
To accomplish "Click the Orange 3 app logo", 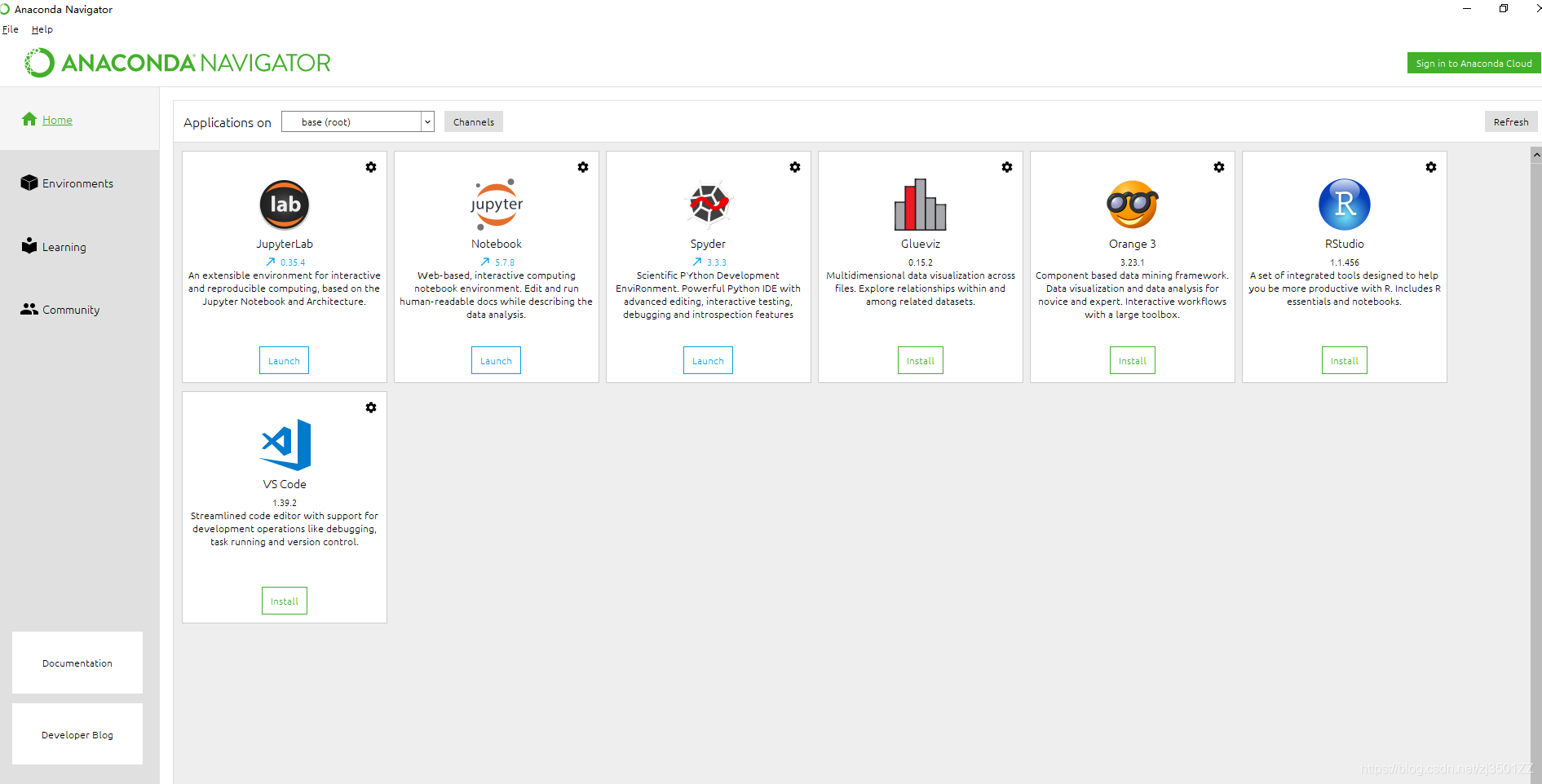I will (x=1133, y=205).
